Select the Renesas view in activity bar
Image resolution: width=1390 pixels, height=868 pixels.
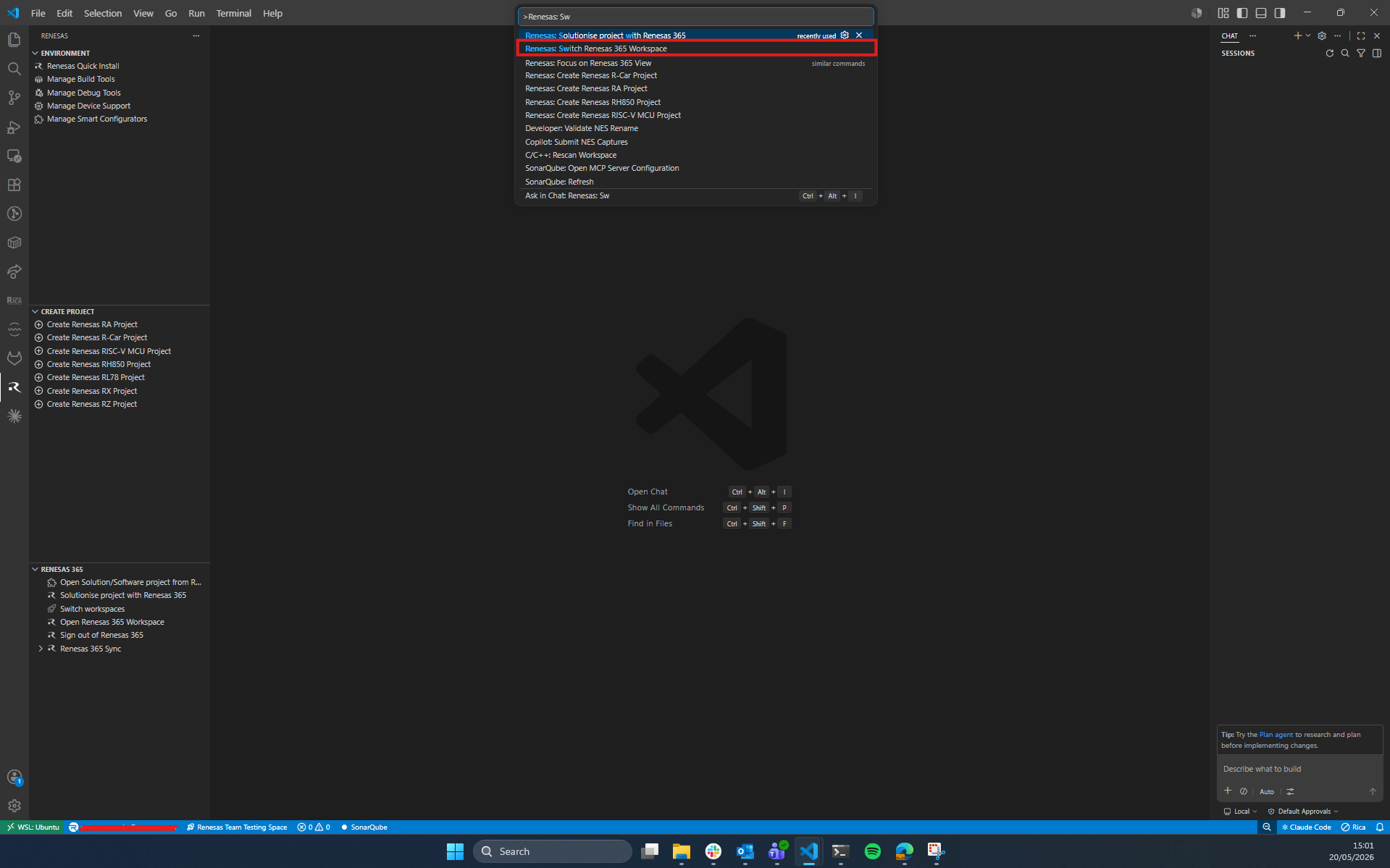coord(14,387)
